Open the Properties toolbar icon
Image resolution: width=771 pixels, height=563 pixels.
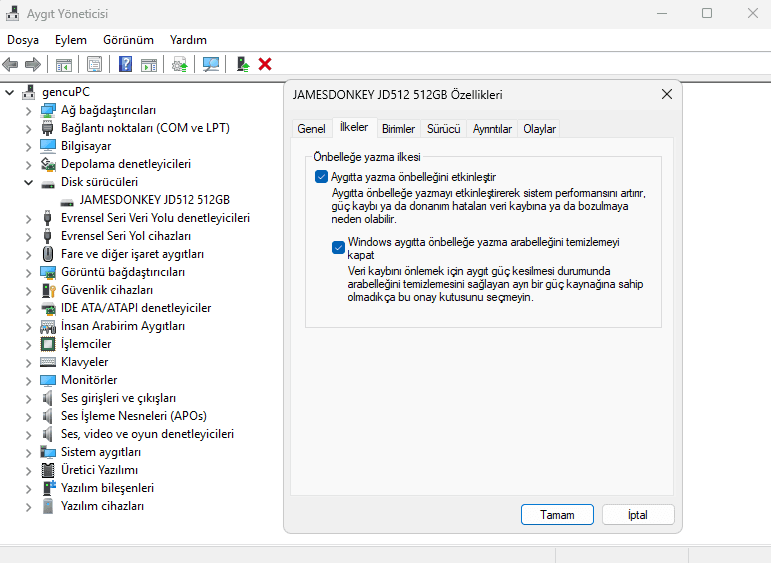point(94,64)
